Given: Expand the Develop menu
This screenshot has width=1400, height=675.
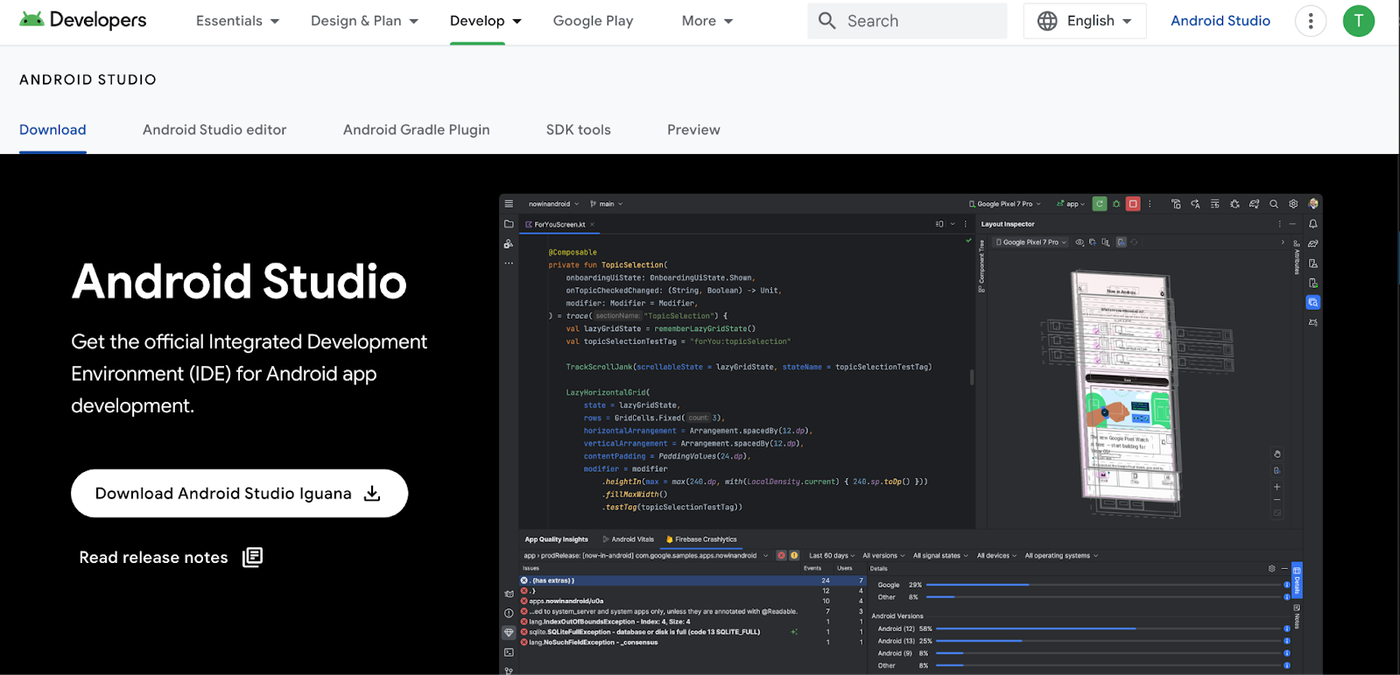Looking at the screenshot, I should coord(486,21).
